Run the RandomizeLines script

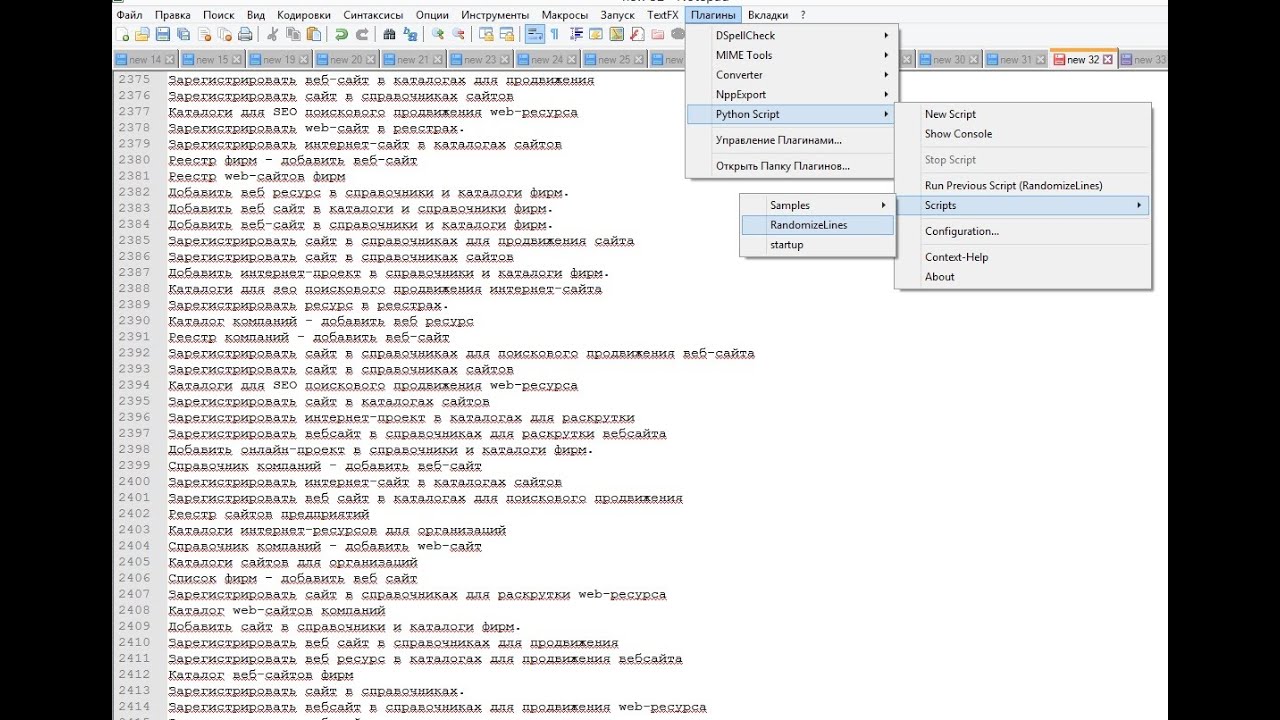[818, 225]
